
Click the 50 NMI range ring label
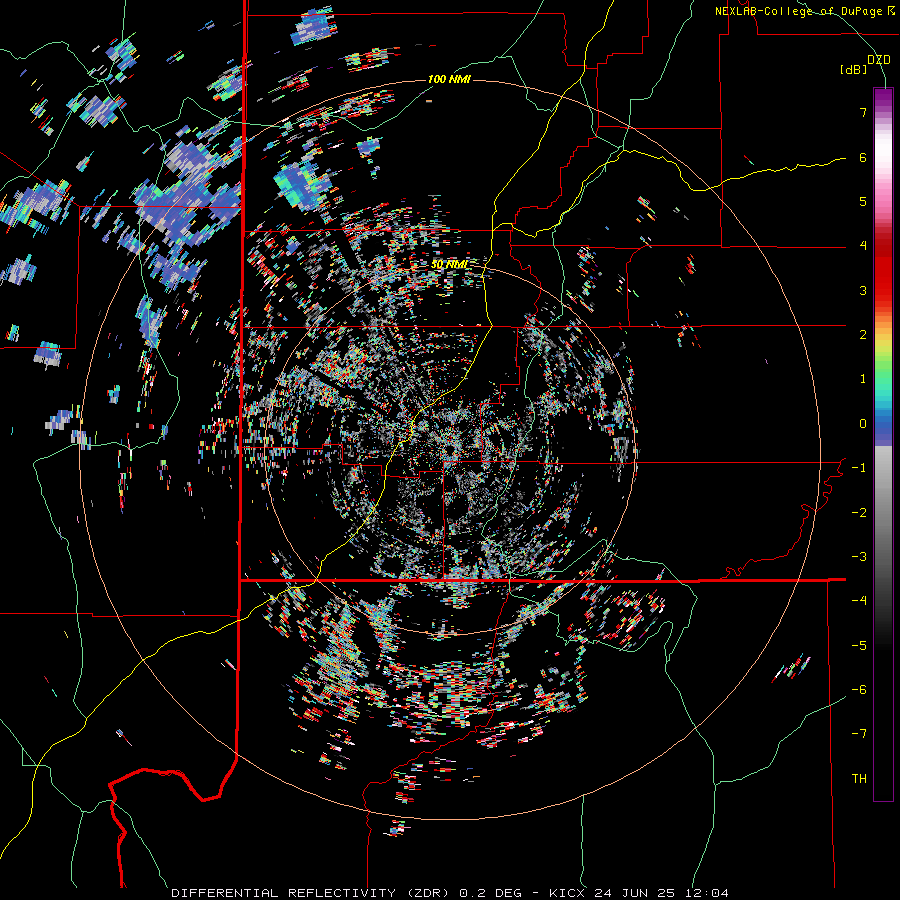pyautogui.click(x=449, y=264)
